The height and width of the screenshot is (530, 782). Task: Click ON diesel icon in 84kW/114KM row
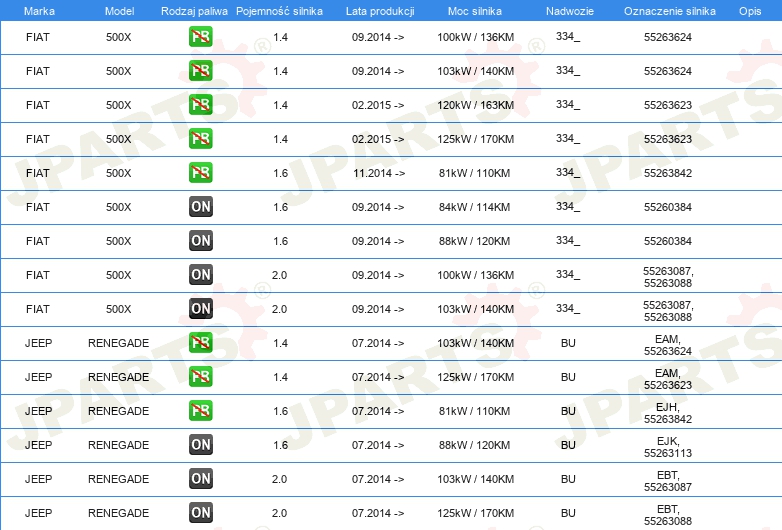click(200, 206)
